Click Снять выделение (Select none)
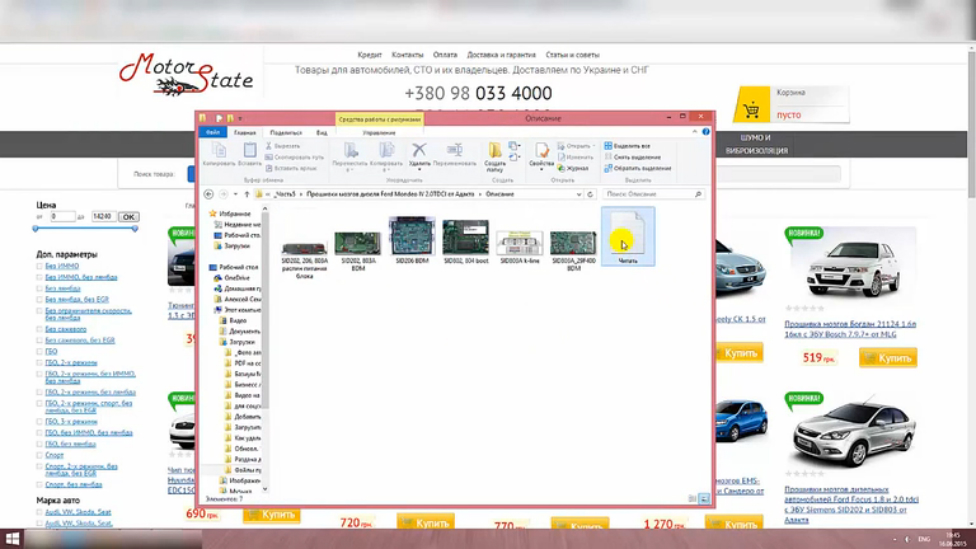 point(632,157)
